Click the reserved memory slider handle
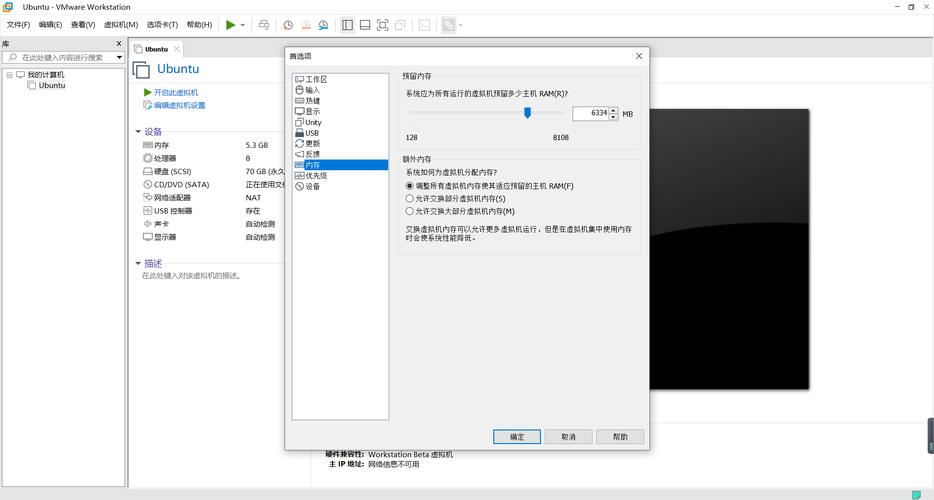This screenshot has height=500, width=934. tap(527, 113)
